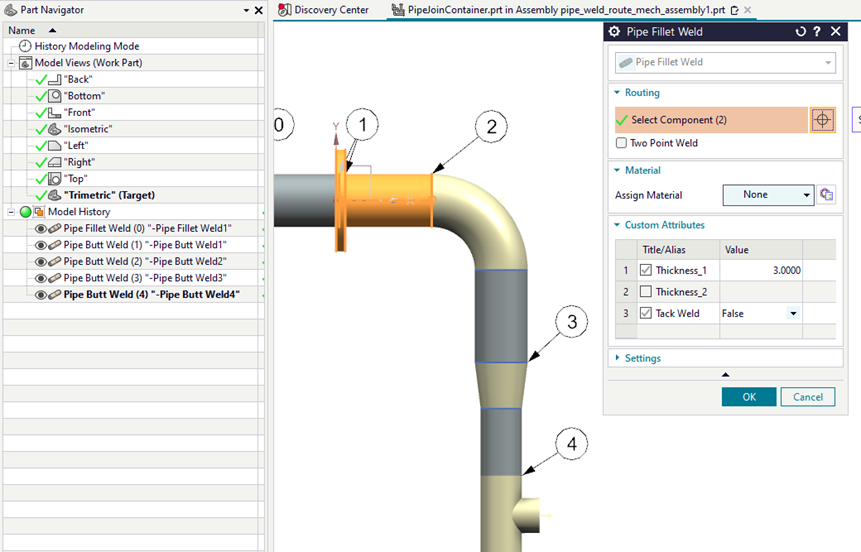
Task: Select the "Isometric" model view icon
Action: coord(55,129)
